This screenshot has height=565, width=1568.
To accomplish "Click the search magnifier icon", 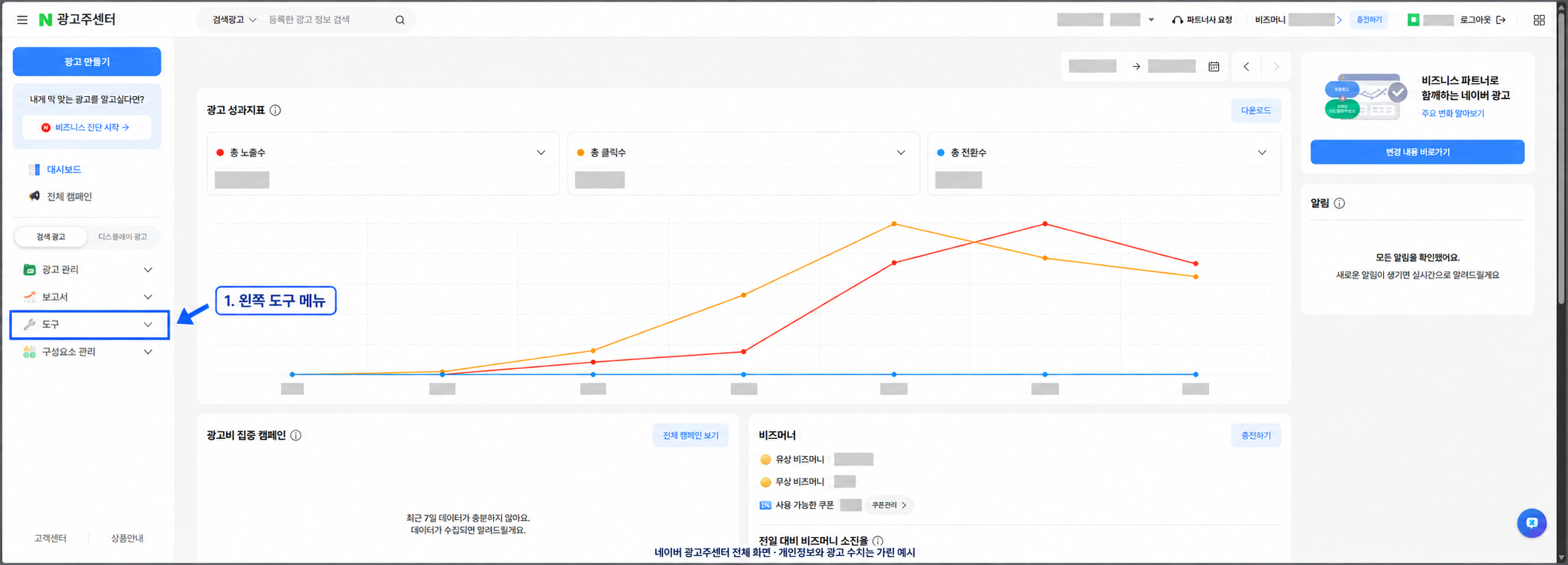I will click(x=400, y=20).
